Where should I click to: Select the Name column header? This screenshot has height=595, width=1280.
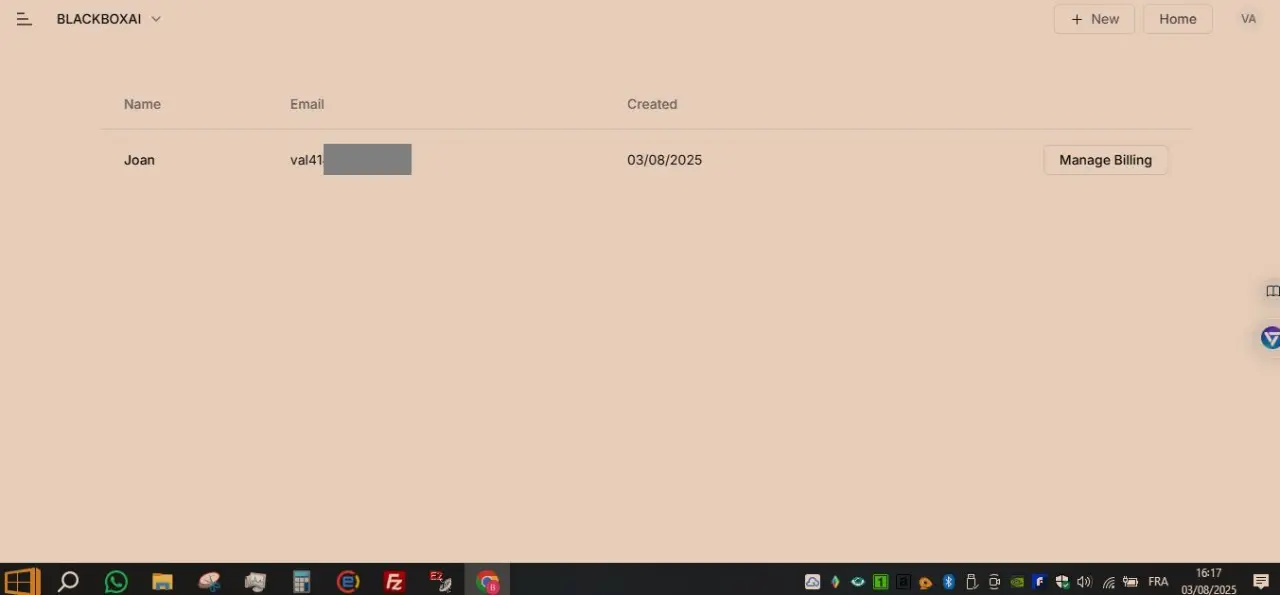tap(142, 104)
